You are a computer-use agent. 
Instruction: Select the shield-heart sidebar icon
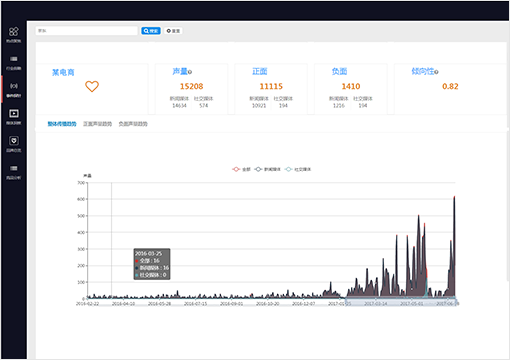pyautogui.click(x=14, y=141)
